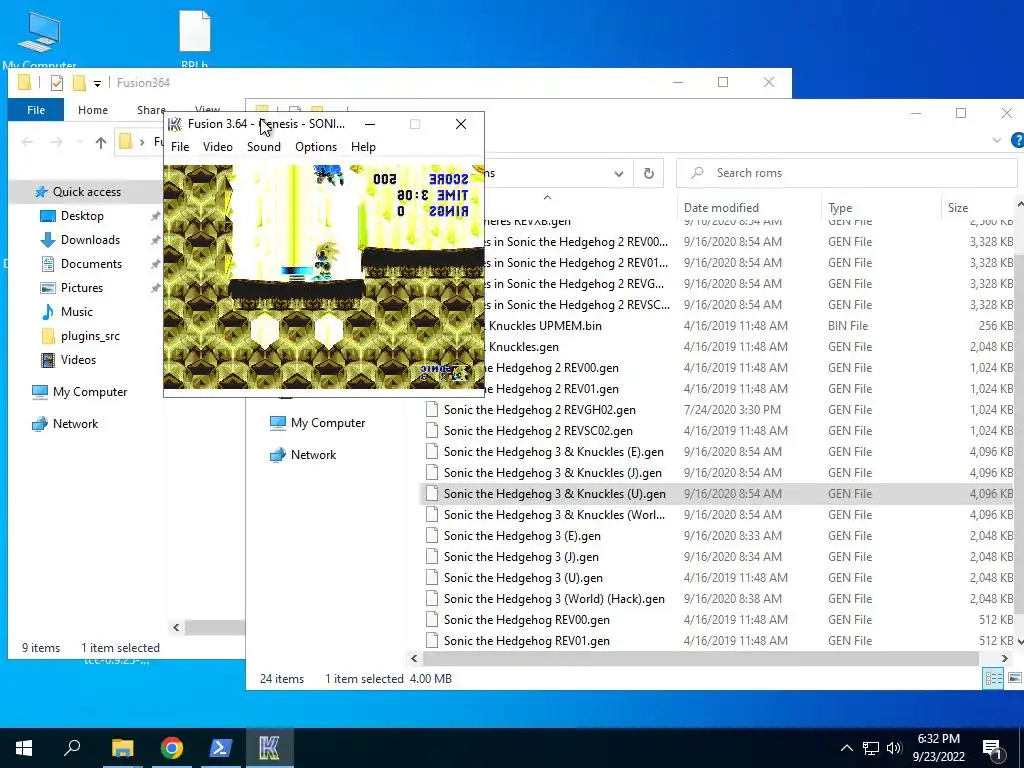Screen dimensions: 1024x768
Task: Expand the address bar history dropdown
Action: pos(618,174)
